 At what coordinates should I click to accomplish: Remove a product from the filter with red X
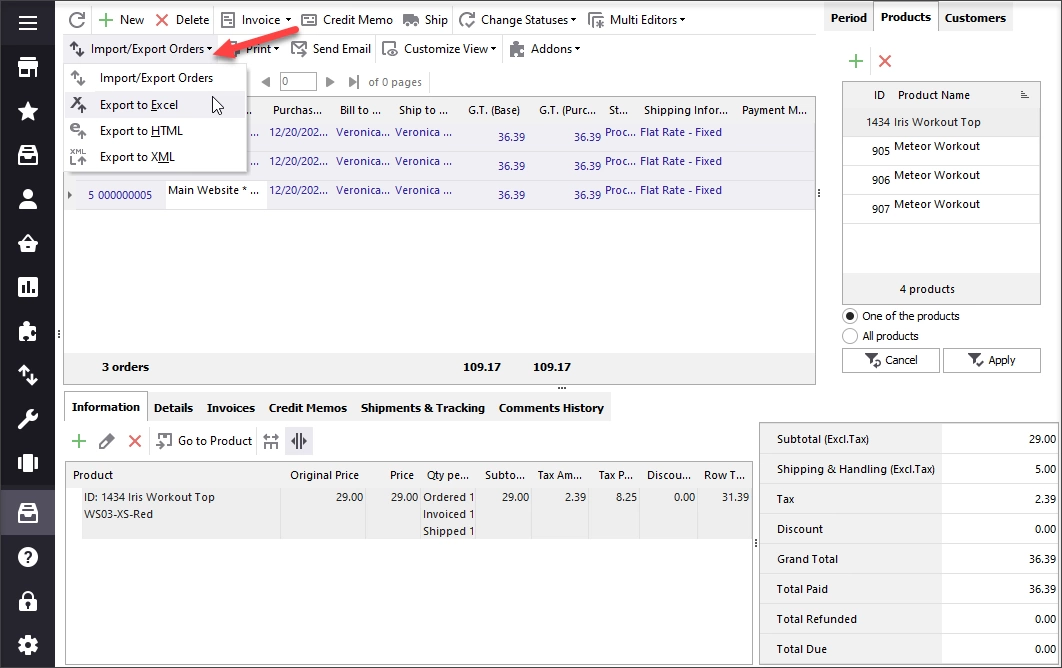click(x=885, y=62)
